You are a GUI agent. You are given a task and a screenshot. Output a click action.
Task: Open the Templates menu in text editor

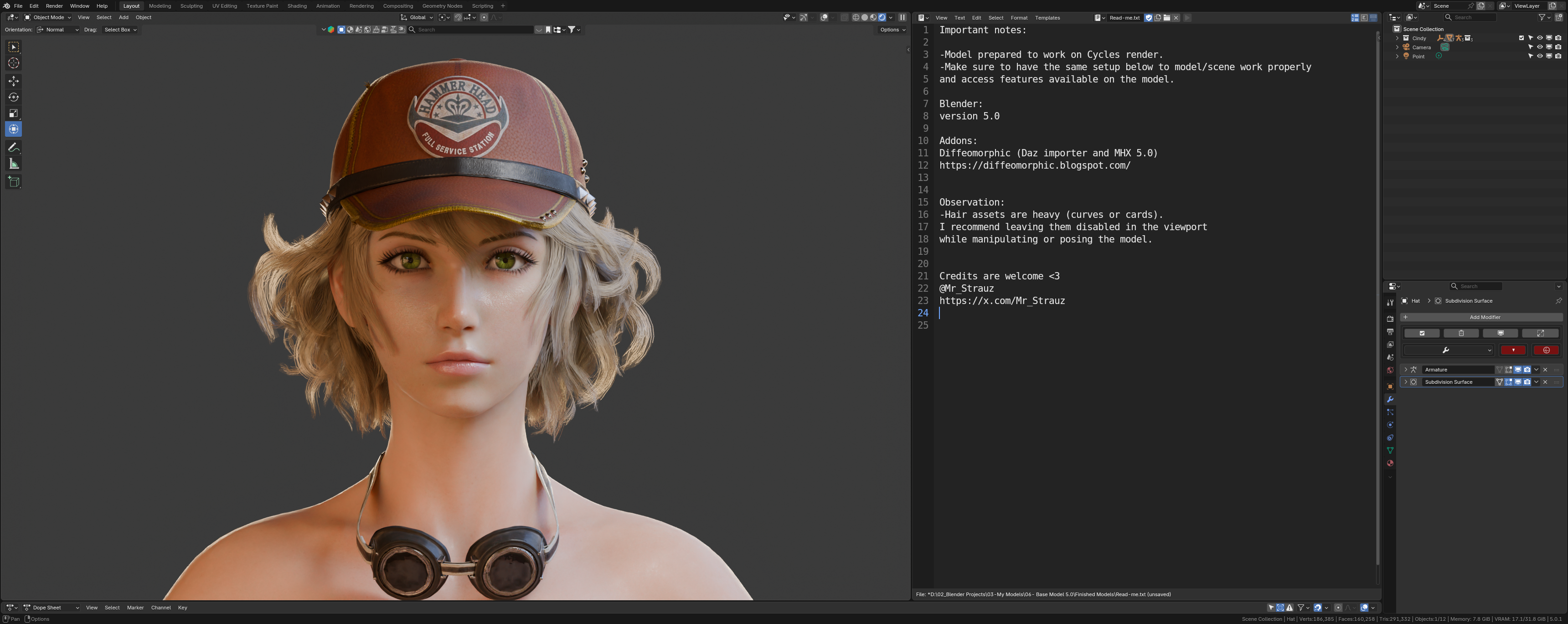point(1047,18)
